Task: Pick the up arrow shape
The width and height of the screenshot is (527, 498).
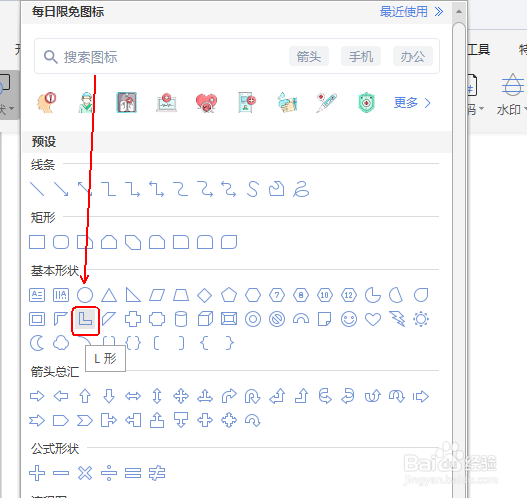Action: tap(85, 396)
